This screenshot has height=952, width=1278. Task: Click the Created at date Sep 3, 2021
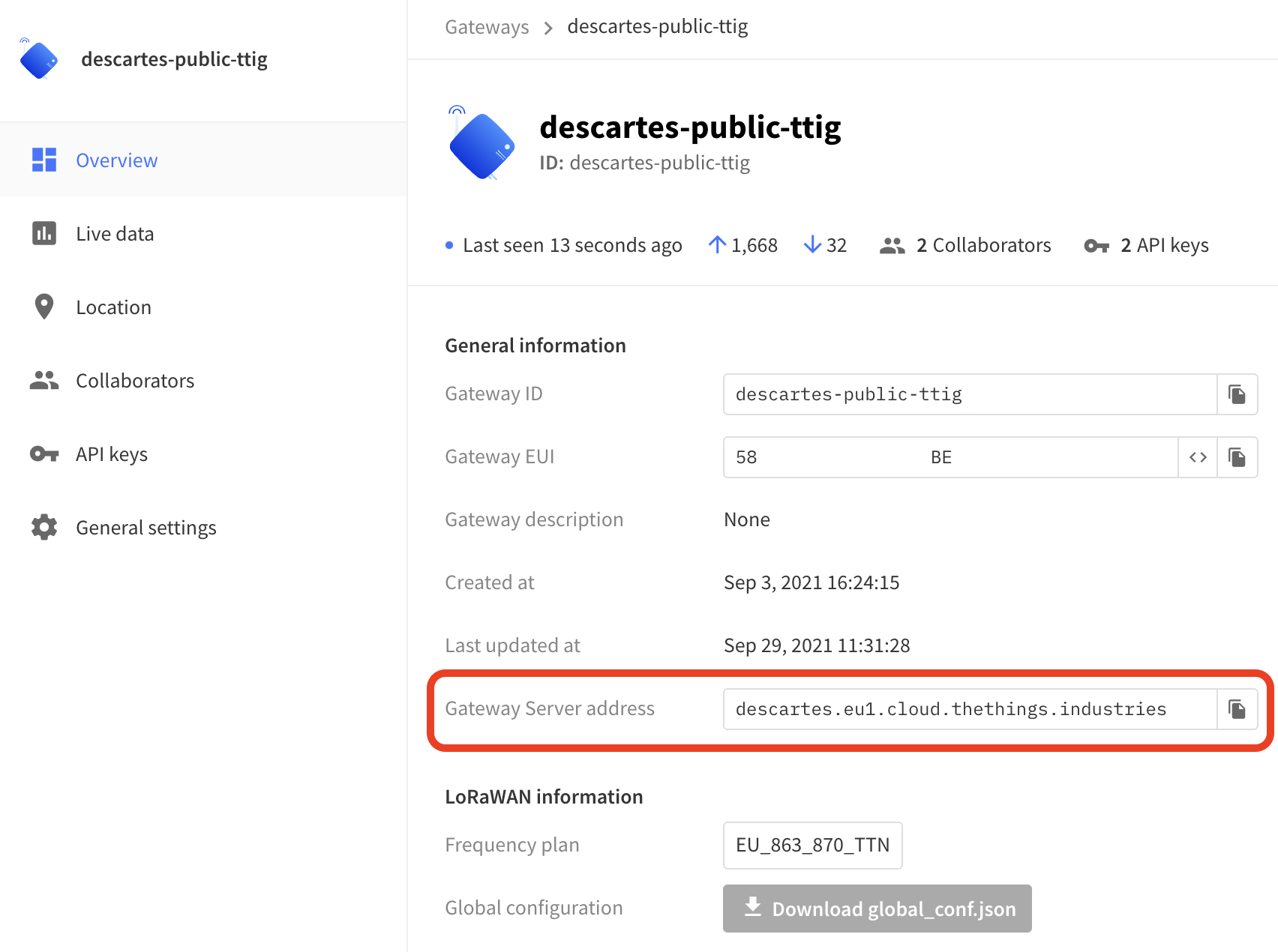coord(811,582)
